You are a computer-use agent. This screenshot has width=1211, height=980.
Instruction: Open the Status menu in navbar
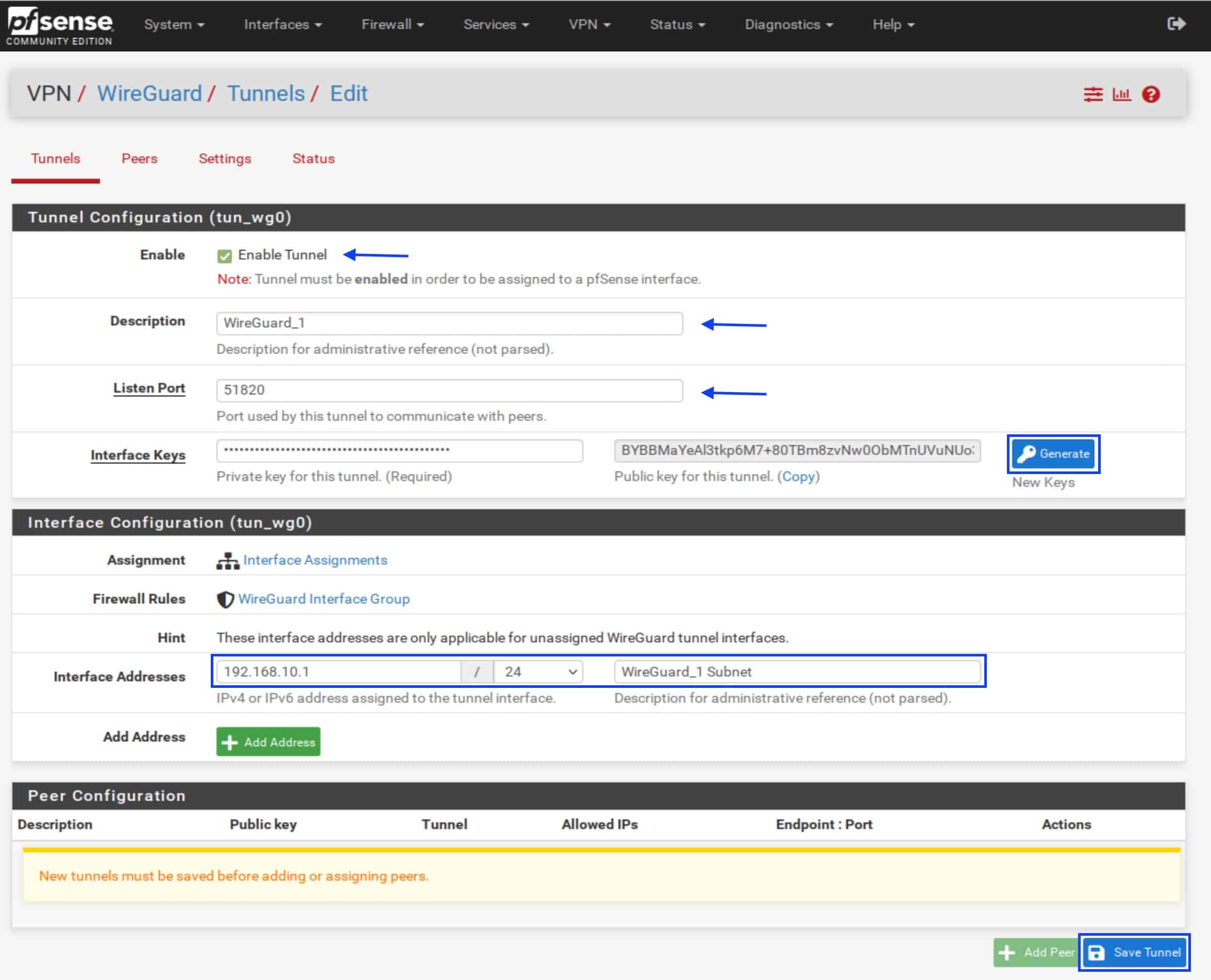678,25
